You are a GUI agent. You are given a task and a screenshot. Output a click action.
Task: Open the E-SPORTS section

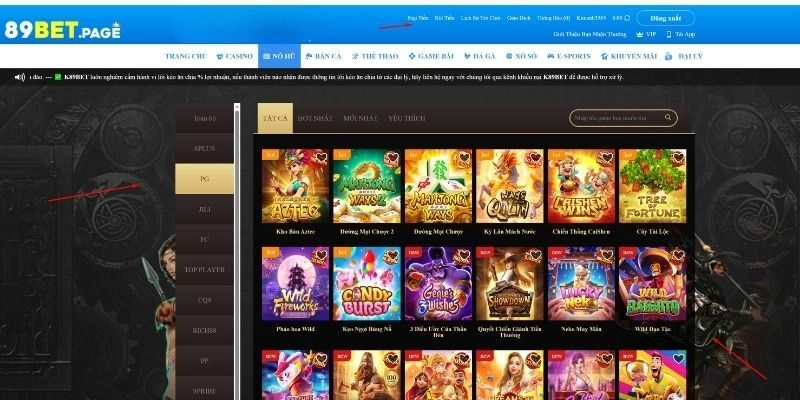point(569,56)
